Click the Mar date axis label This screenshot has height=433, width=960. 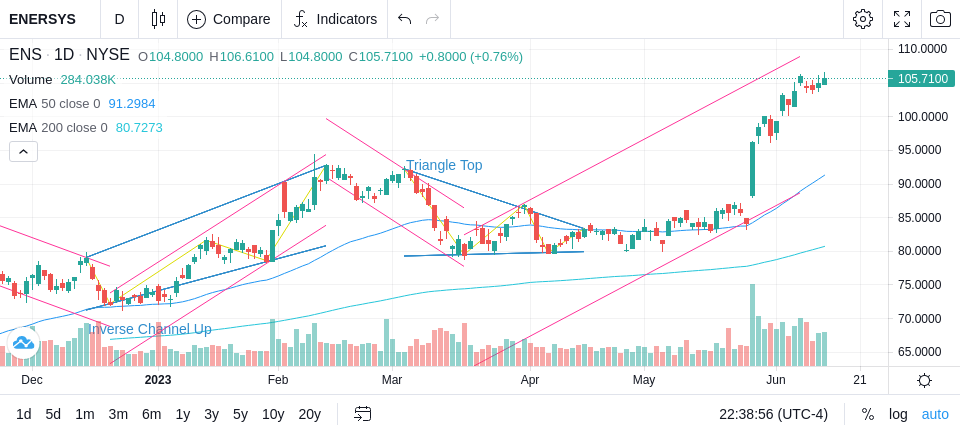click(x=392, y=380)
